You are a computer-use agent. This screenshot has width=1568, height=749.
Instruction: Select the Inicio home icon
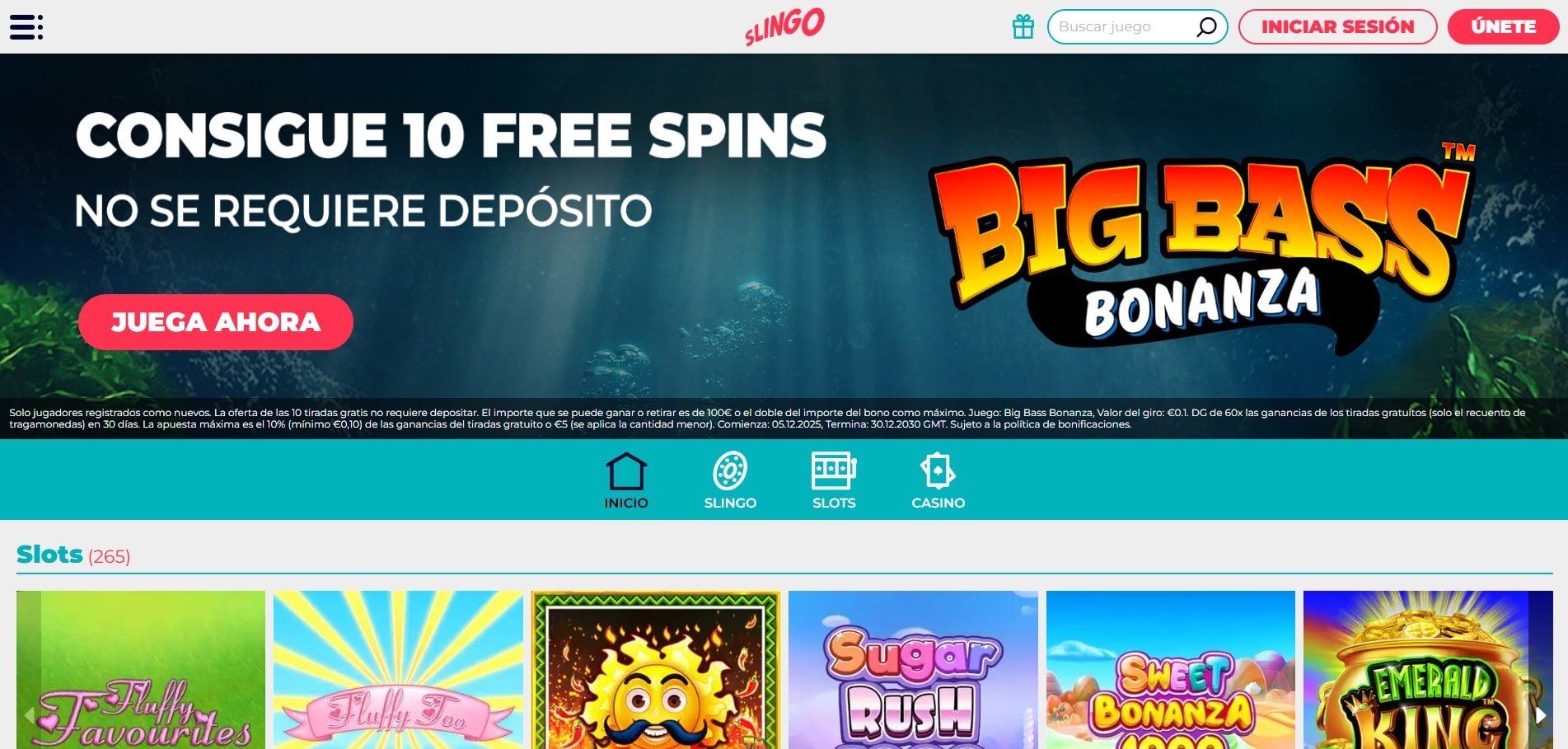(x=626, y=471)
